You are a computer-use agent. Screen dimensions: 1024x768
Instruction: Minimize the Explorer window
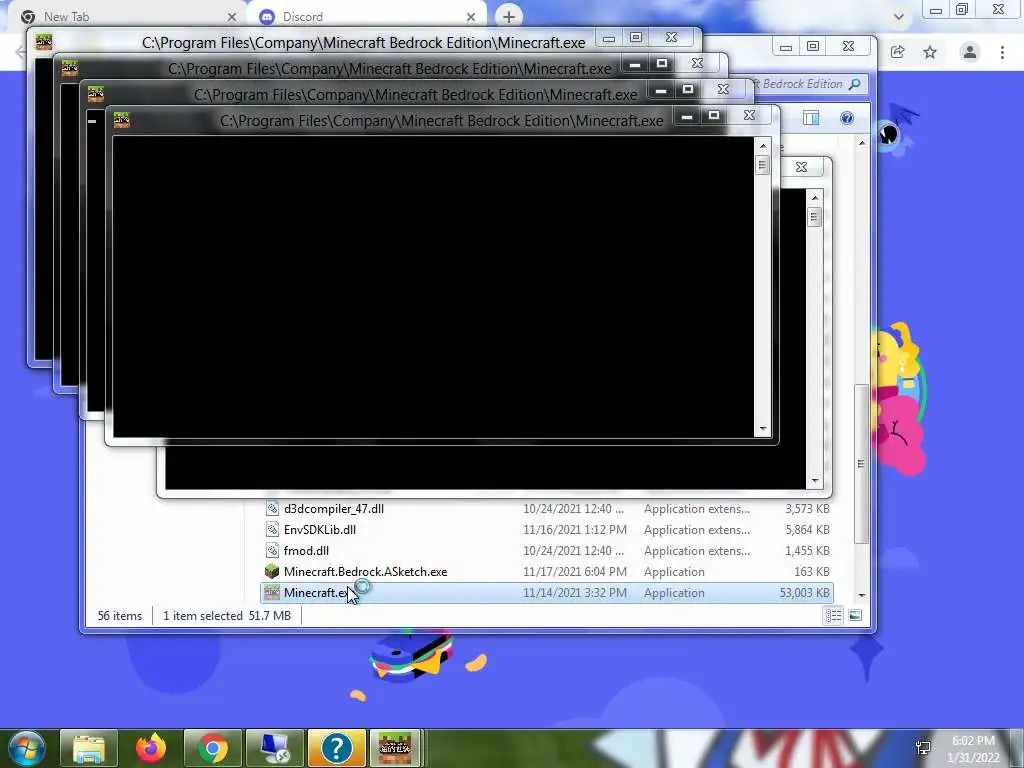point(786,47)
